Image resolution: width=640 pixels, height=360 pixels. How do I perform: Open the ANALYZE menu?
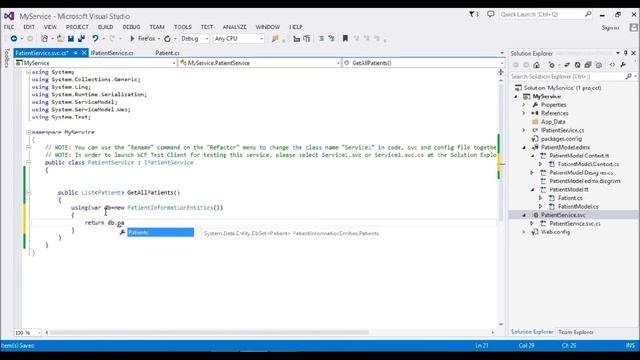234,27
